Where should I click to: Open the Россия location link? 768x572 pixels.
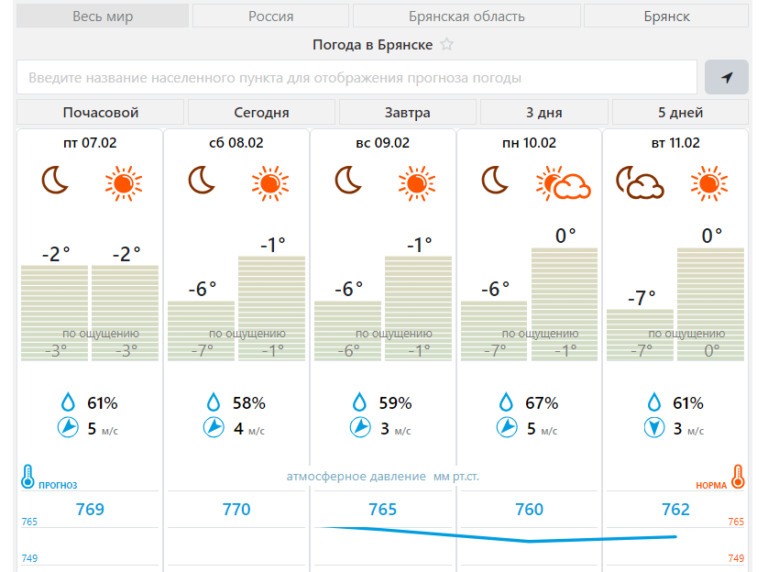(271, 17)
